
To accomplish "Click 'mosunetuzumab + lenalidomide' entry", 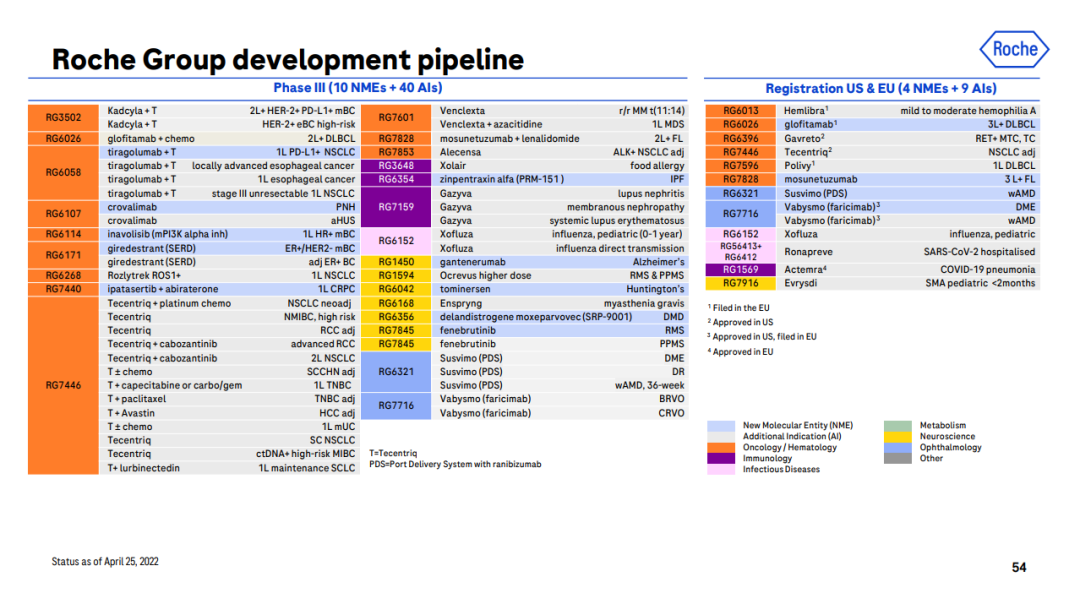I will point(509,138).
